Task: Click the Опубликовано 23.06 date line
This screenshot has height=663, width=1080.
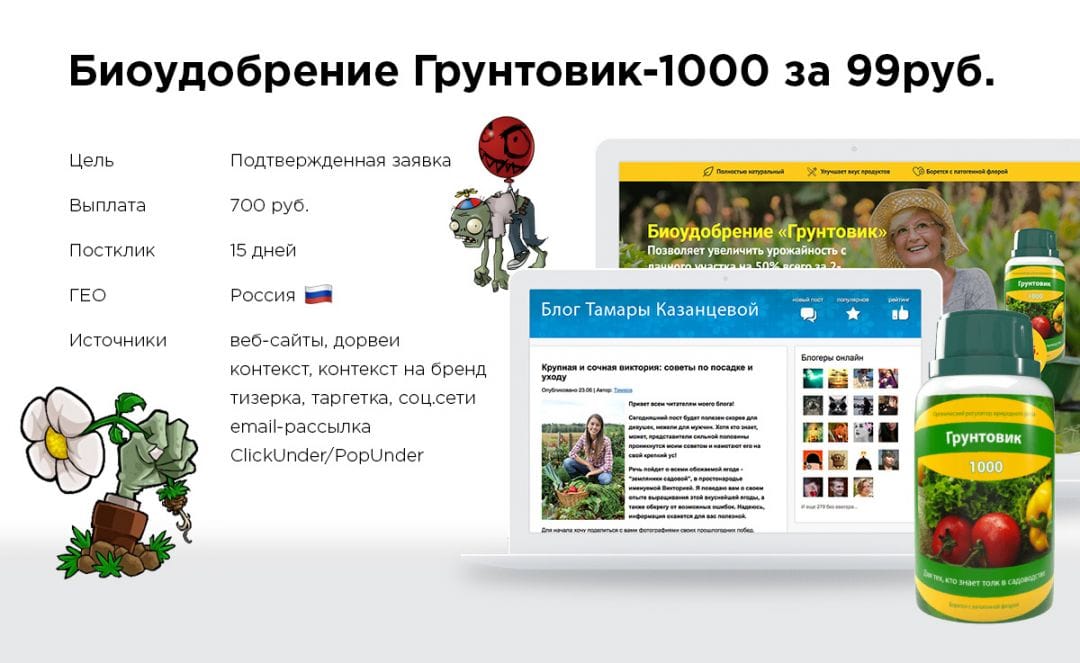Action: click(570, 389)
